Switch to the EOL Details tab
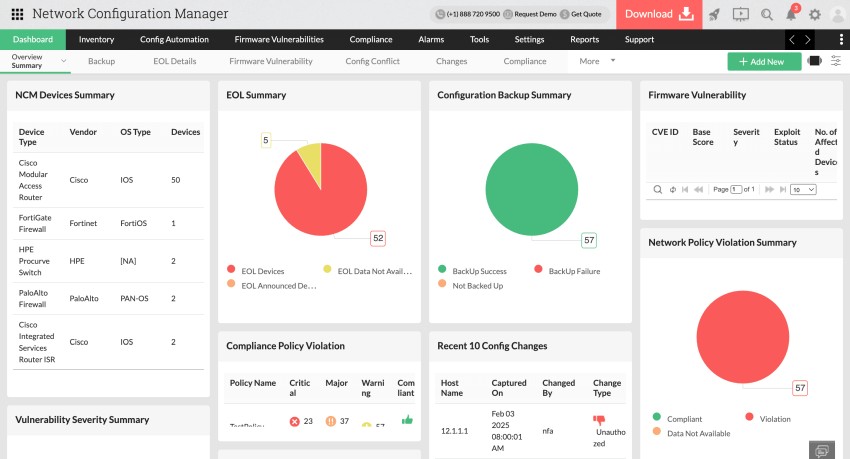Viewport: 850px width, 459px height. click(x=175, y=61)
